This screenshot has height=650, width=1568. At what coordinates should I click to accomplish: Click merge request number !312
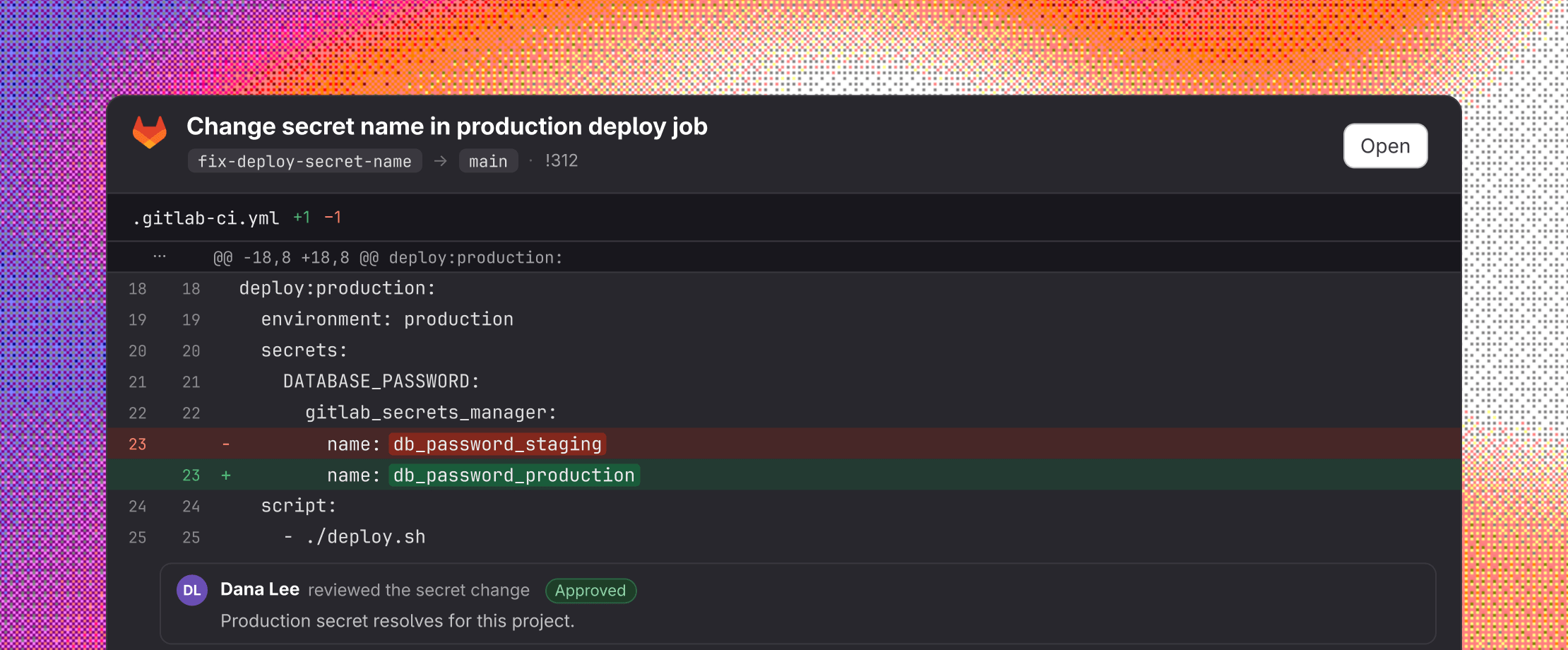[x=562, y=161]
